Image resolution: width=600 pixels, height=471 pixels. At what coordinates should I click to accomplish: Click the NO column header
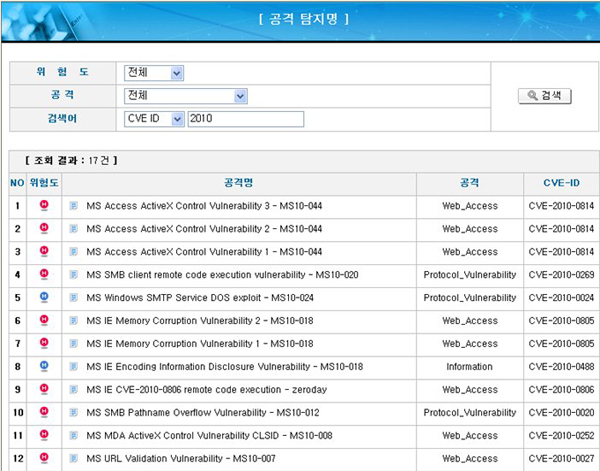[x=17, y=183]
